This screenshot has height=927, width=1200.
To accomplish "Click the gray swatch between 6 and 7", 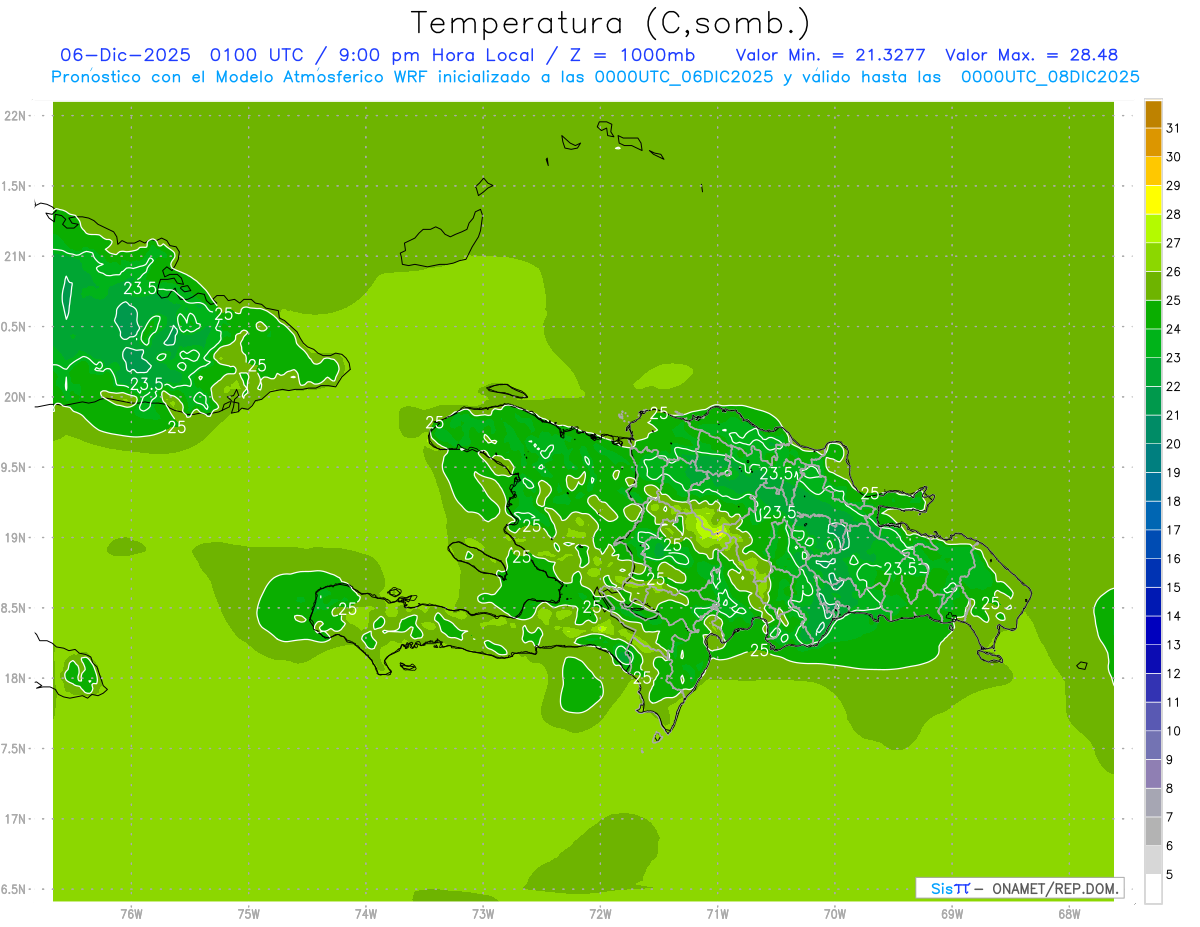I will (x=1153, y=831).
